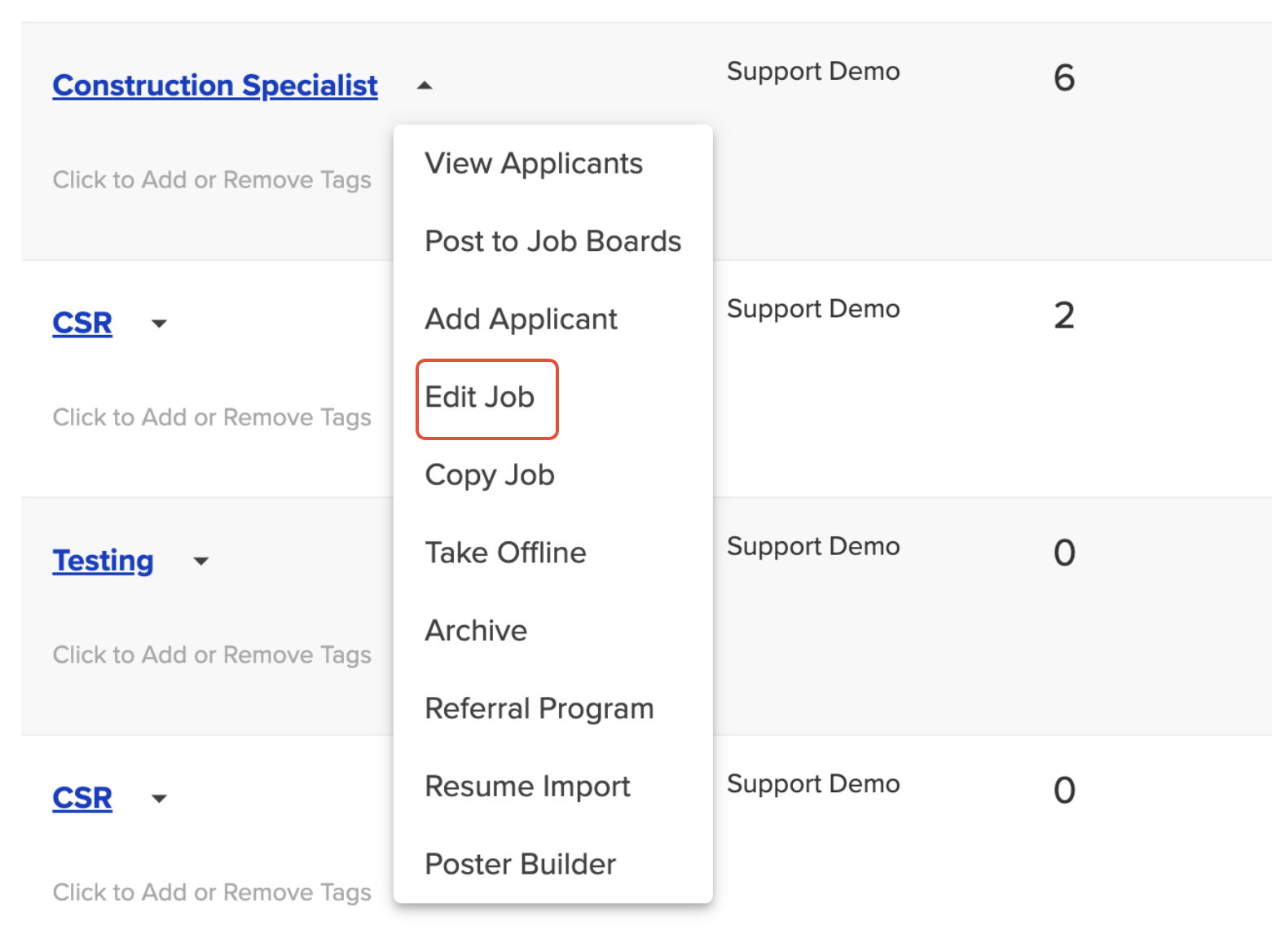The image size is (1272, 952).
Task: Click the tags field under Testing
Action: tap(212, 655)
